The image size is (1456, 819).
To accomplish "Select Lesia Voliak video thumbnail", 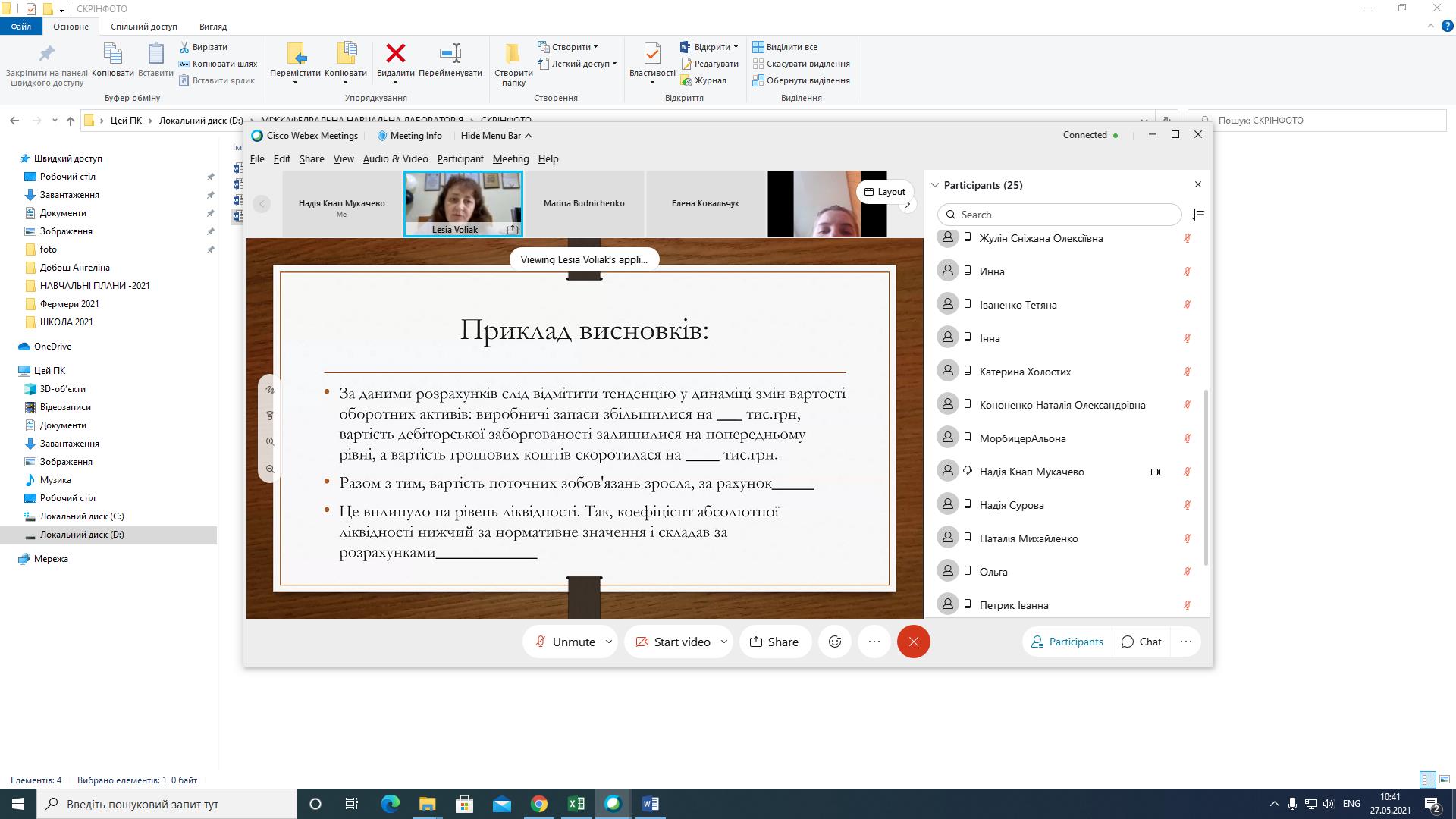I will pos(463,203).
